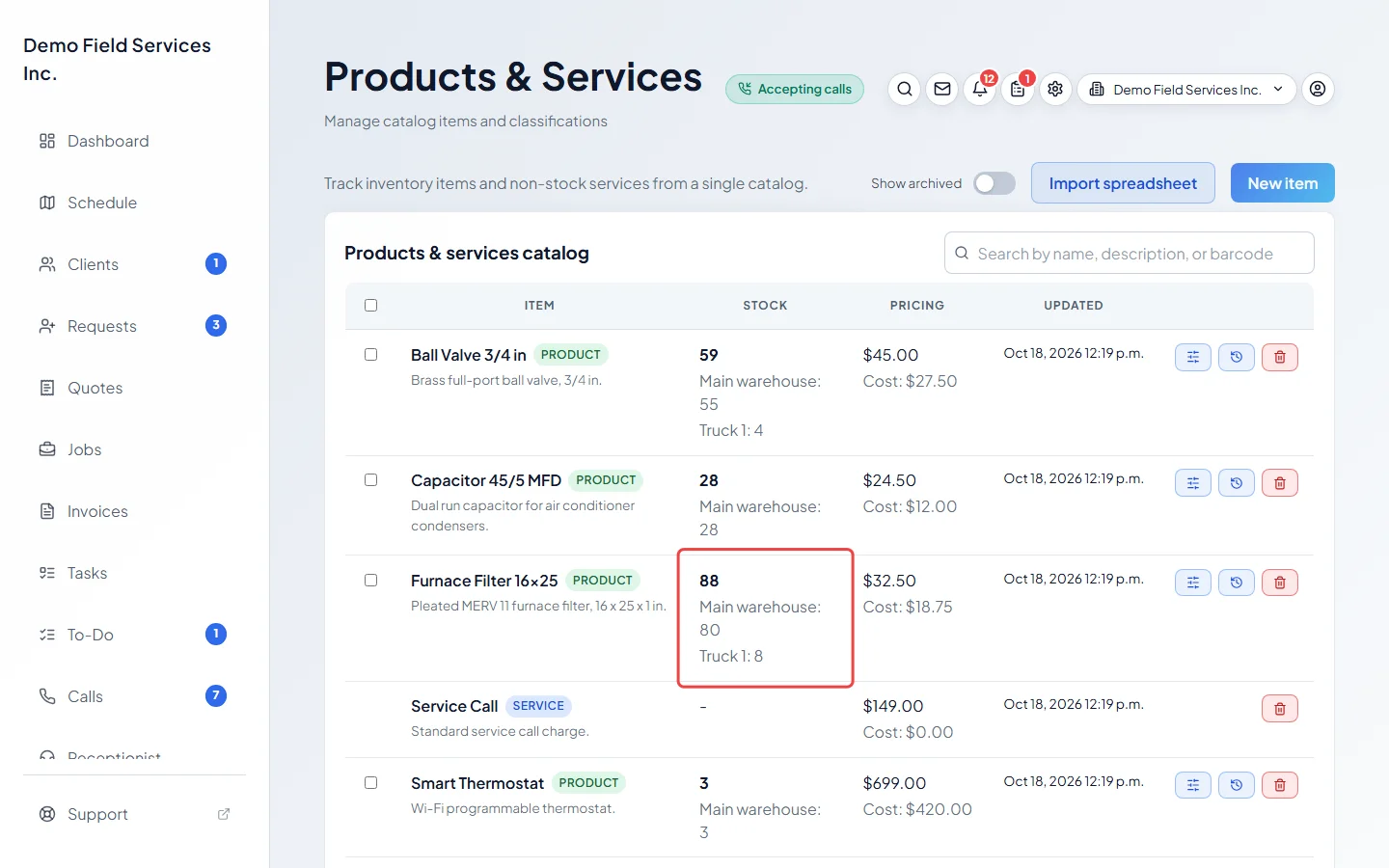Screen dimensions: 1389x868
Task: Click the Service Call item name
Action: 454,706
